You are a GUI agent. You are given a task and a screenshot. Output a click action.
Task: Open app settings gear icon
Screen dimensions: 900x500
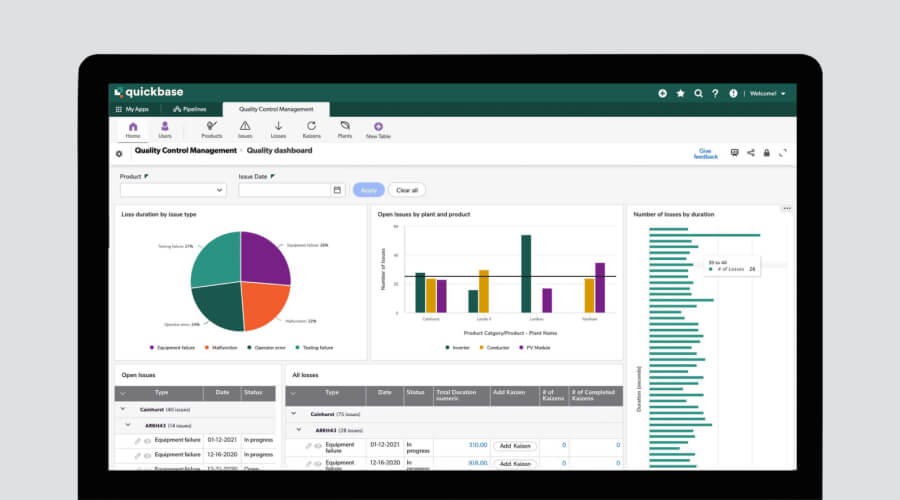(x=119, y=154)
